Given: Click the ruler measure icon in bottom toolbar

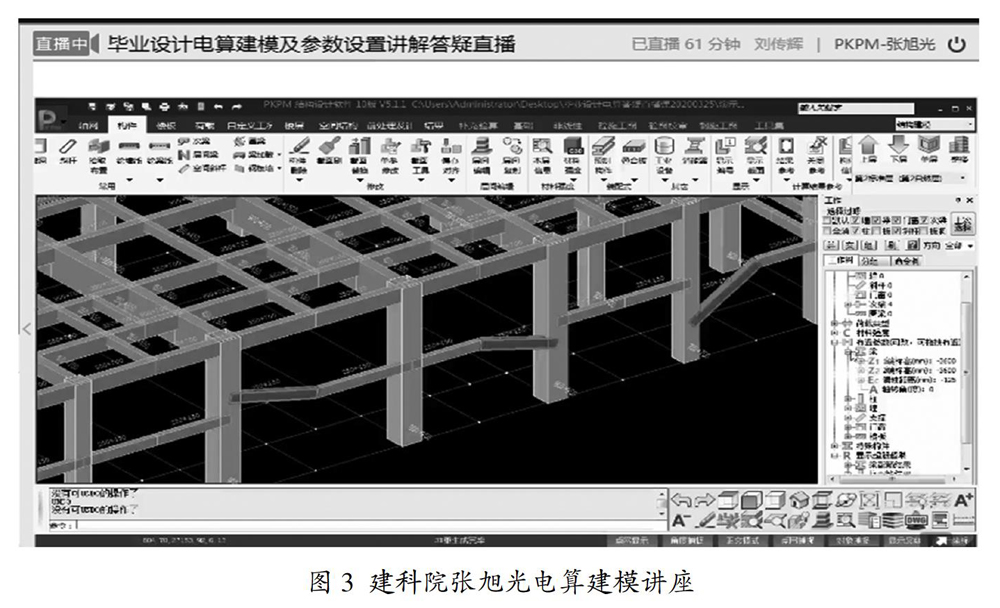Looking at the screenshot, I should (x=964, y=521).
